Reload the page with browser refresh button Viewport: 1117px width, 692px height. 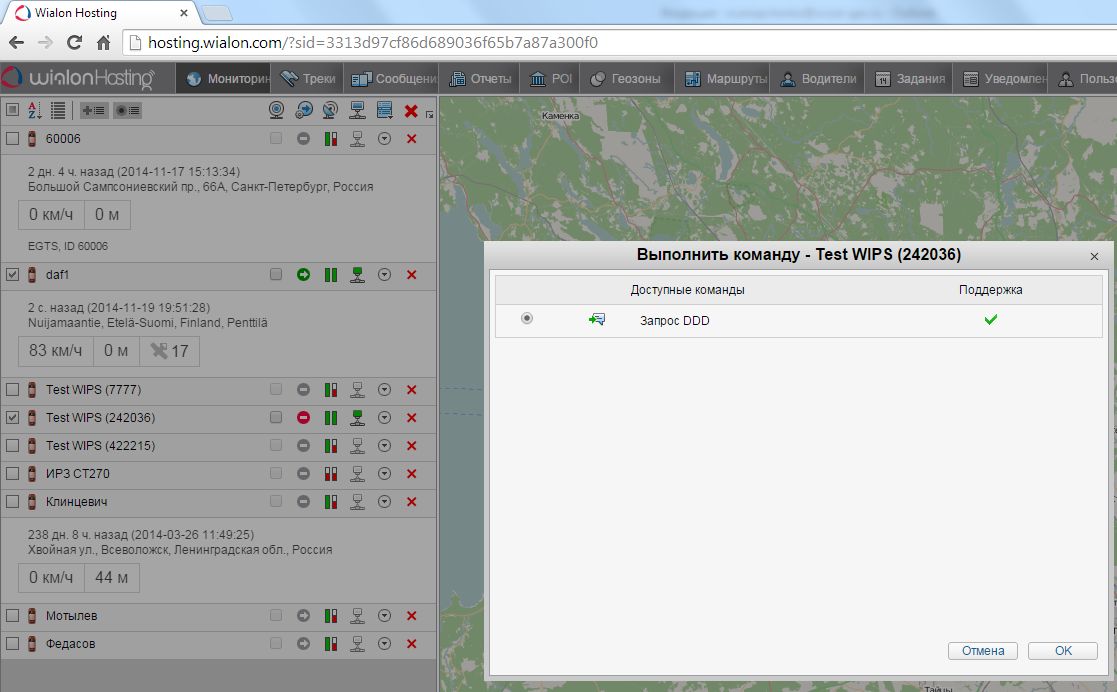pos(74,43)
